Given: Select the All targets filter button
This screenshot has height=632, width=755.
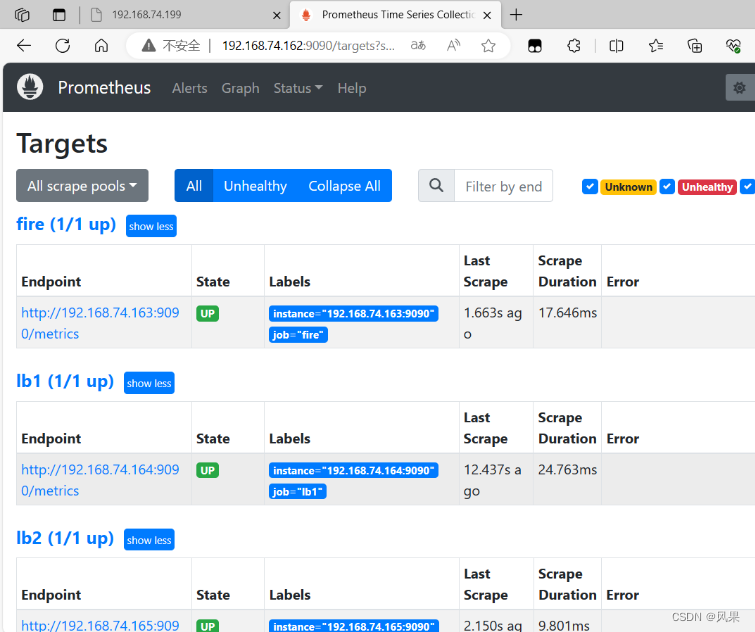Looking at the screenshot, I should pyautogui.click(x=194, y=185).
